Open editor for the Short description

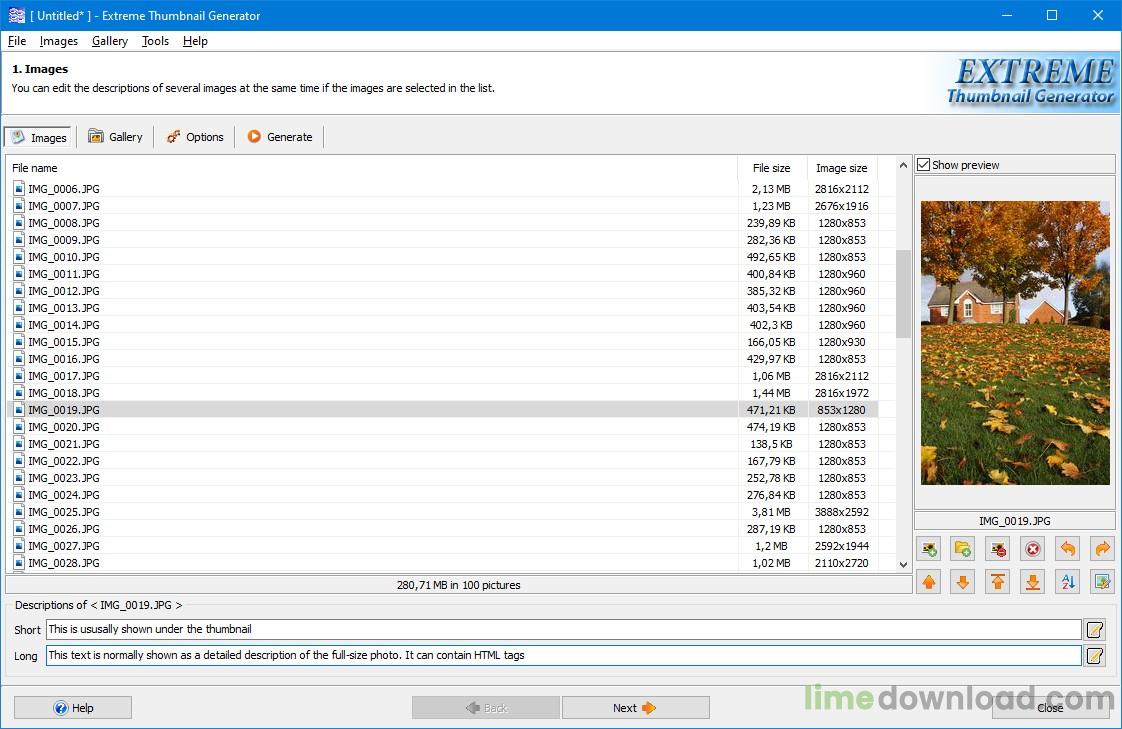coord(1095,630)
